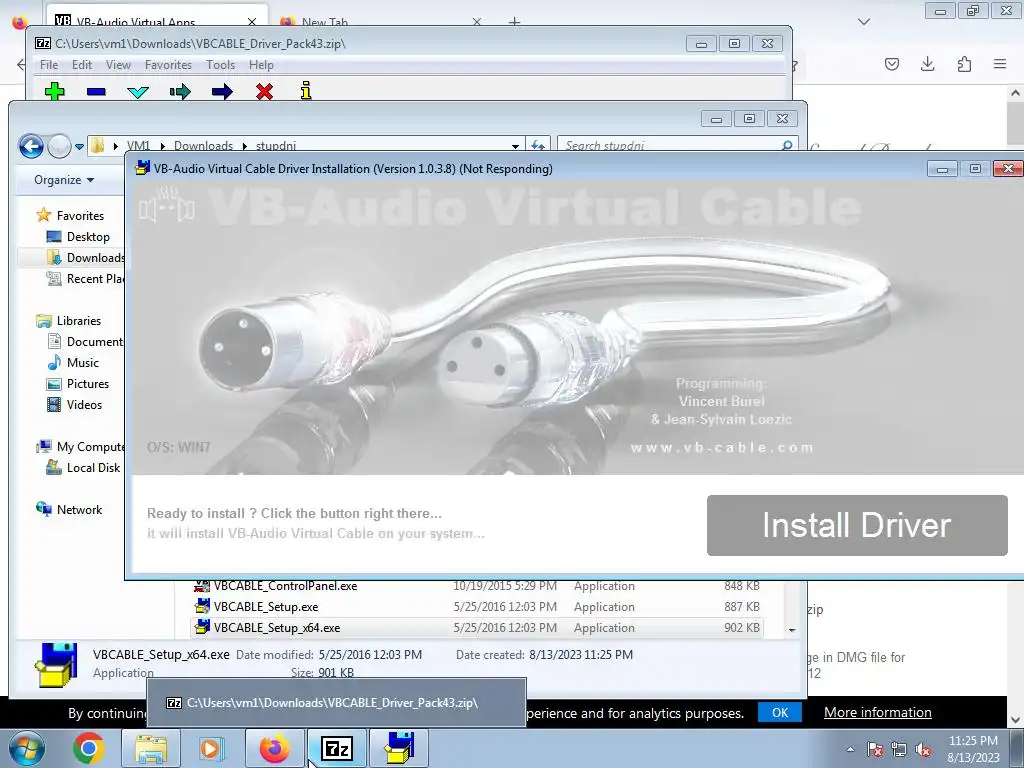Screen dimensions: 1024x768
Task: Click the VM1 breadcrumb in address bar
Action: point(138,146)
